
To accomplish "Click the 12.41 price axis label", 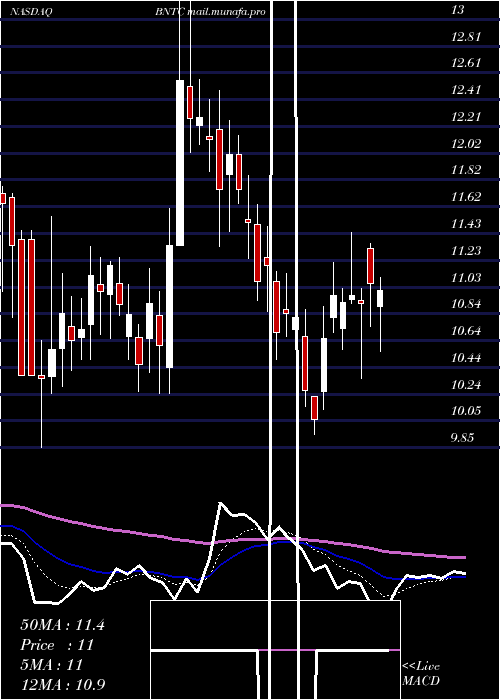I will tap(466, 90).
